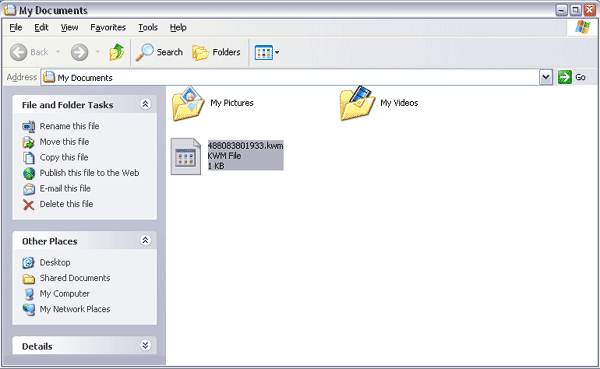Click the Desktop icon in Other Places

coord(29,263)
